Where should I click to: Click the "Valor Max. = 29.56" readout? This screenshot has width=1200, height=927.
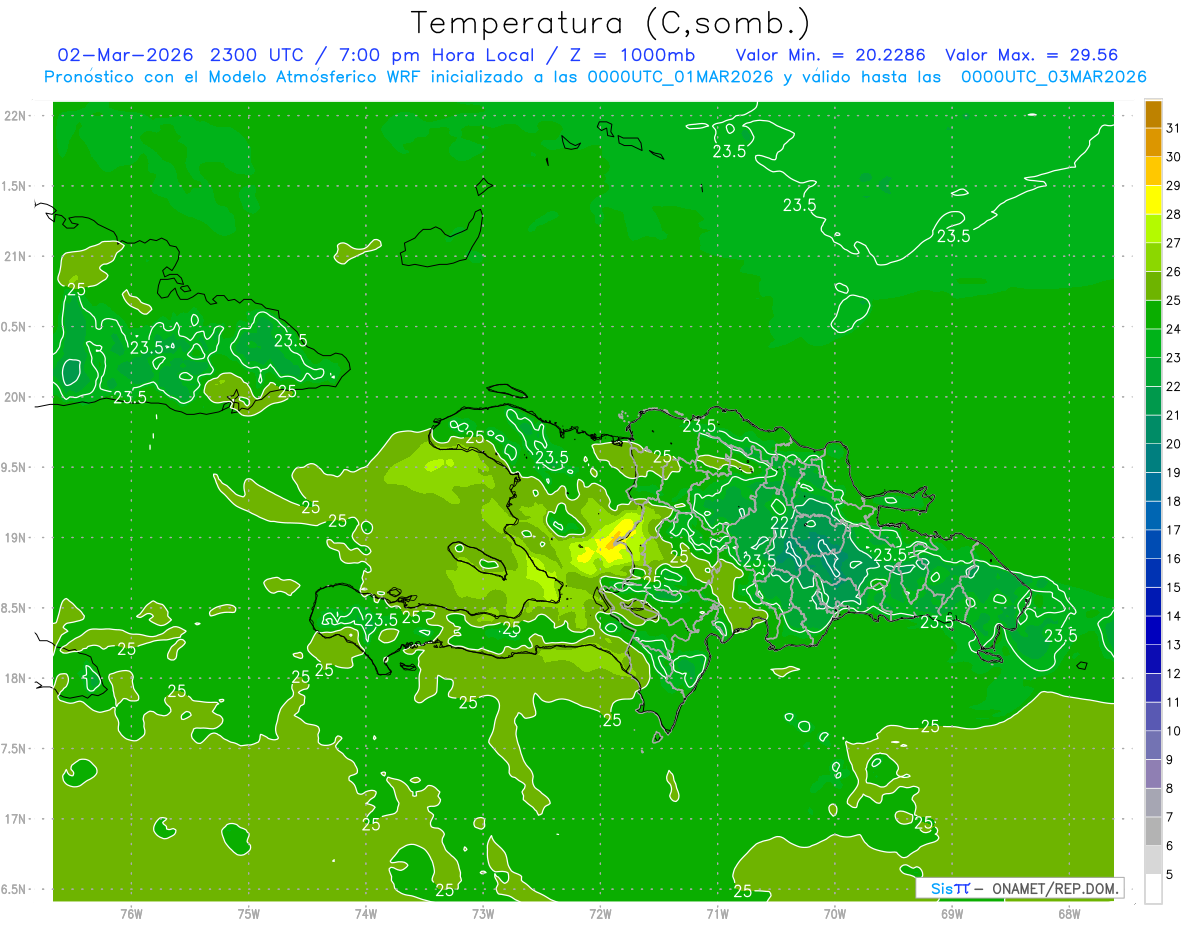1032,55
